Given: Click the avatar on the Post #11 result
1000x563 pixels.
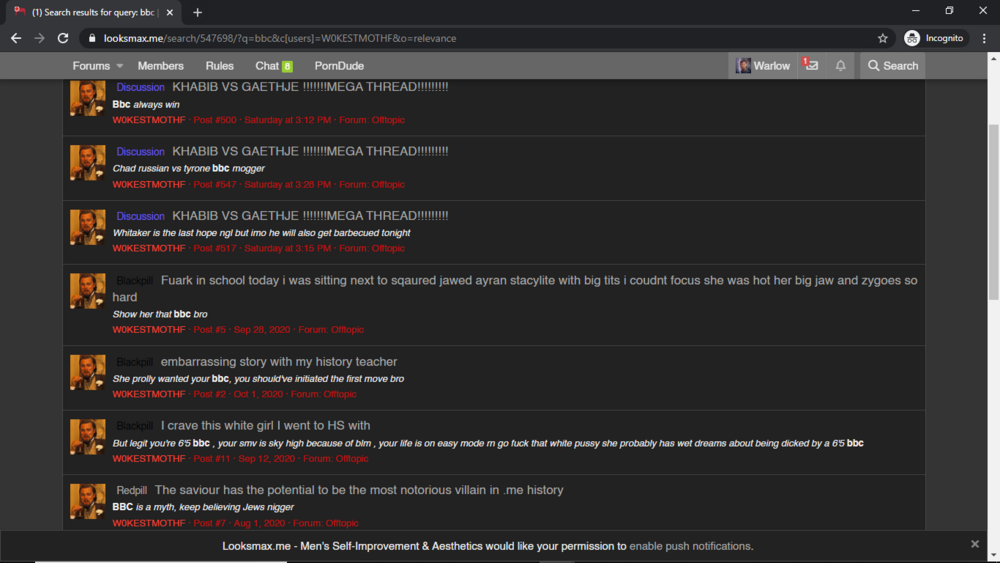Looking at the screenshot, I should tap(87, 437).
